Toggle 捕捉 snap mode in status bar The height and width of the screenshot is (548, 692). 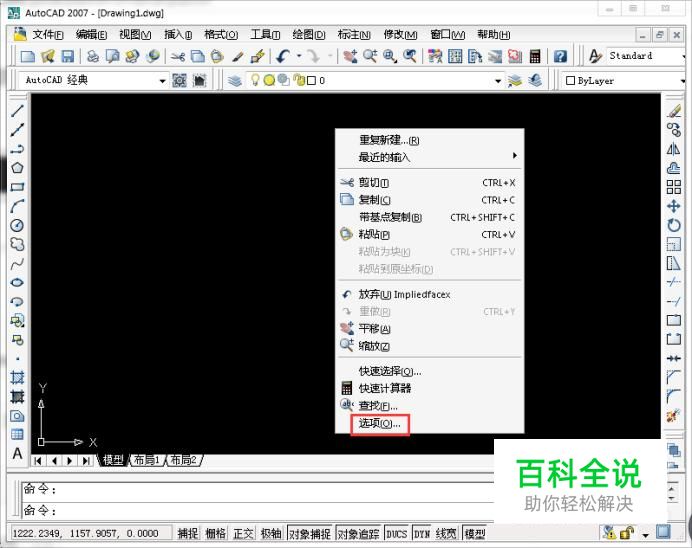(188, 533)
